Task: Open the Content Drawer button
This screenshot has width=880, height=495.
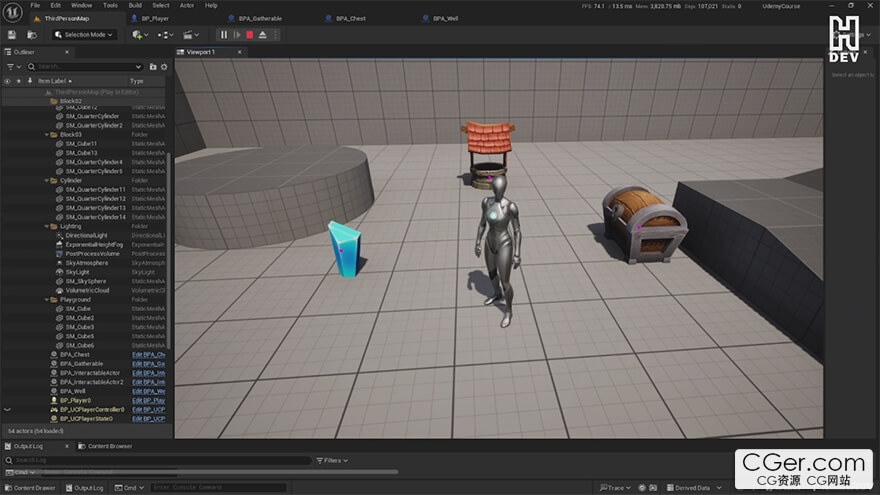Action: click(x=32, y=488)
